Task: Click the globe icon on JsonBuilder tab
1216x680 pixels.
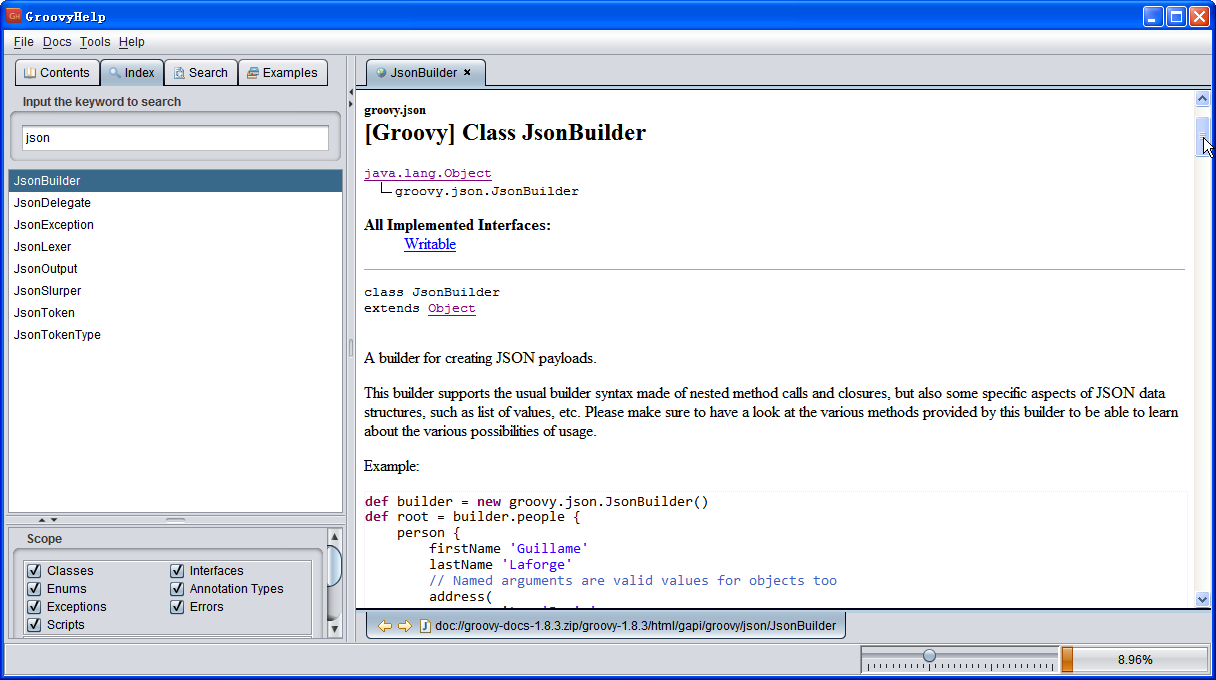Action: click(x=381, y=72)
